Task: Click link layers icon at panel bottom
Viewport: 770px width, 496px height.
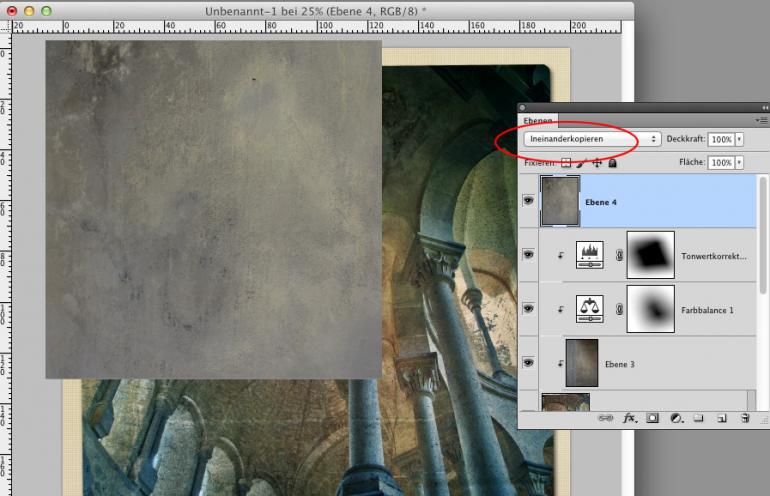Action: [x=605, y=418]
